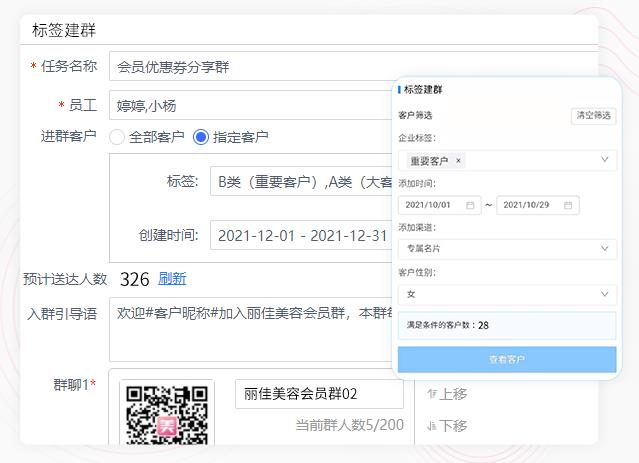The height and width of the screenshot is (463, 639).
Task: Expand the 企业标签 dropdown arrow
Action: coord(605,160)
